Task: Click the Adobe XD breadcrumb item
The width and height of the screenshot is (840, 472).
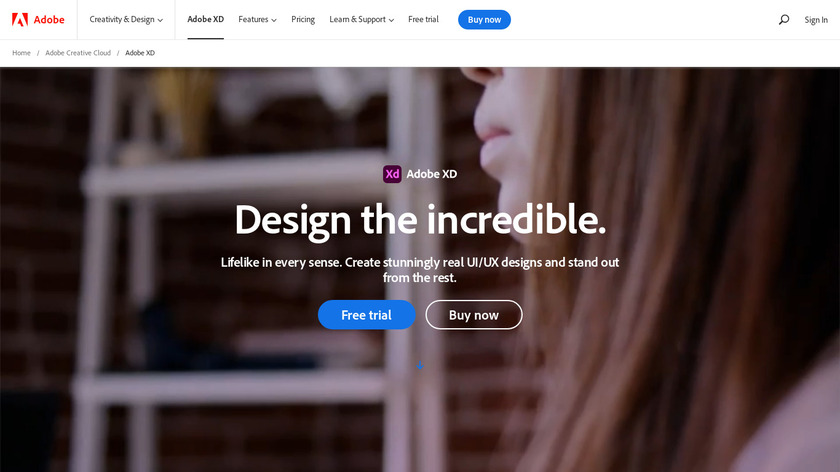Action: pyautogui.click(x=140, y=53)
